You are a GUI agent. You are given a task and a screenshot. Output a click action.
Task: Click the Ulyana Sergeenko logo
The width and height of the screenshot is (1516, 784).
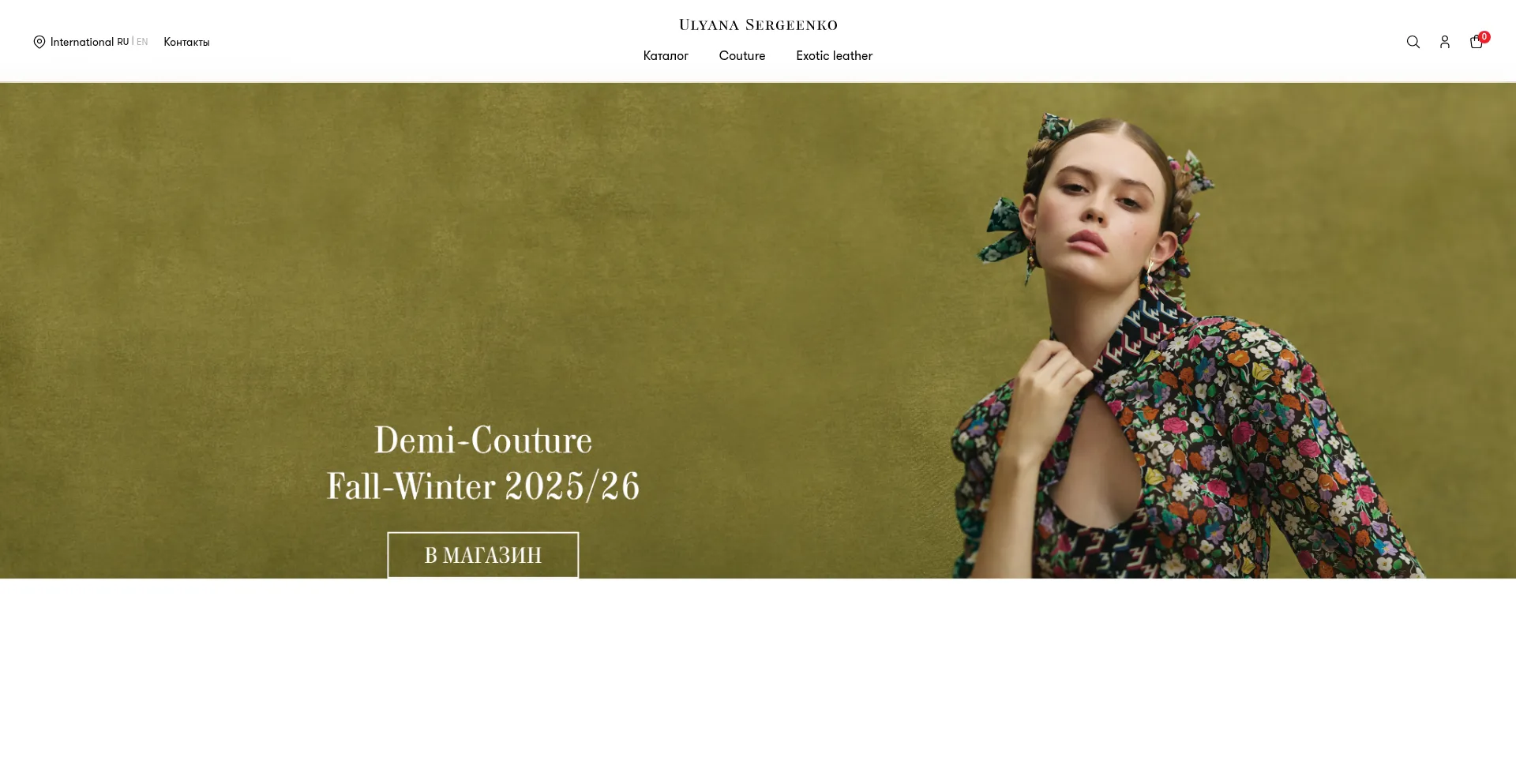pyautogui.click(x=758, y=25)
